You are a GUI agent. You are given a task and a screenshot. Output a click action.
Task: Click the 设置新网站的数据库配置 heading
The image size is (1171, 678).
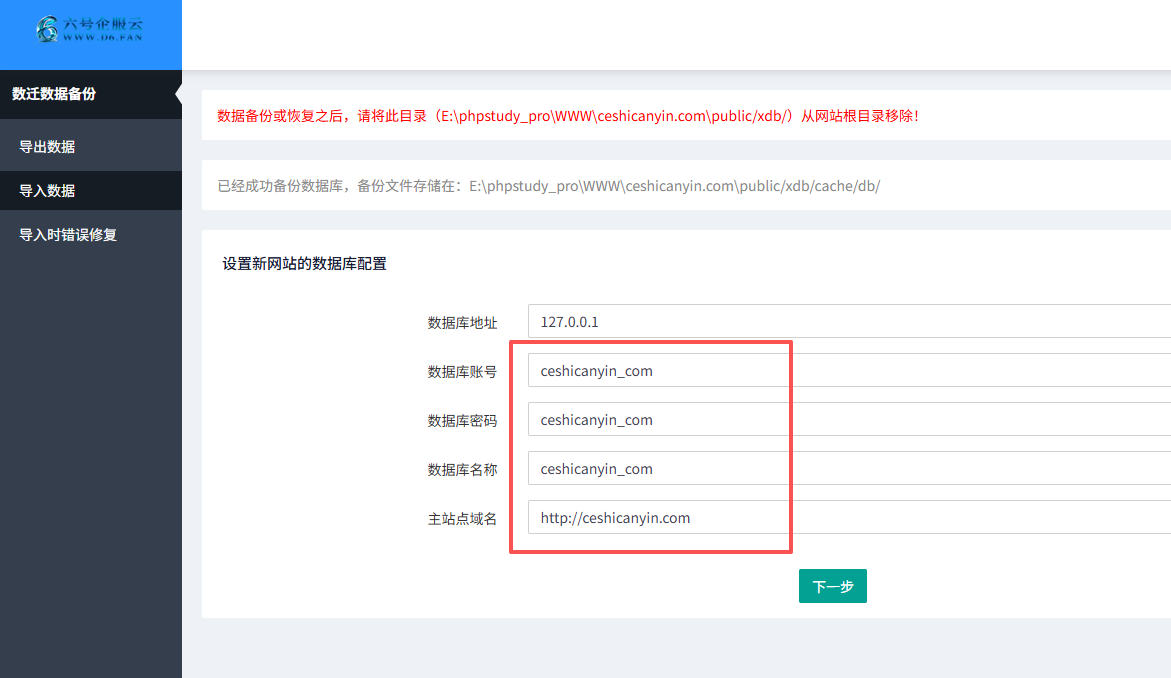[304, 264]
